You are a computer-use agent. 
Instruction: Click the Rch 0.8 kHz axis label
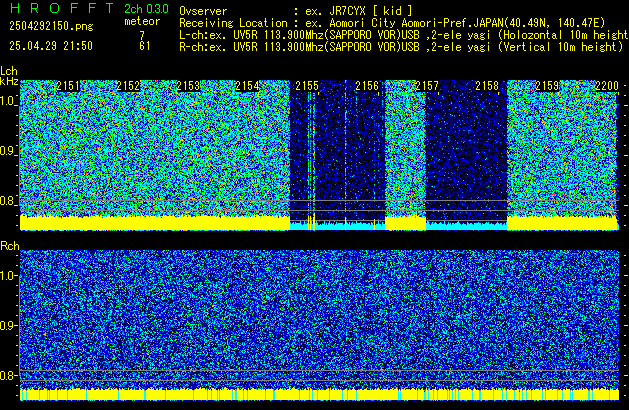click(x=7, y=375)
